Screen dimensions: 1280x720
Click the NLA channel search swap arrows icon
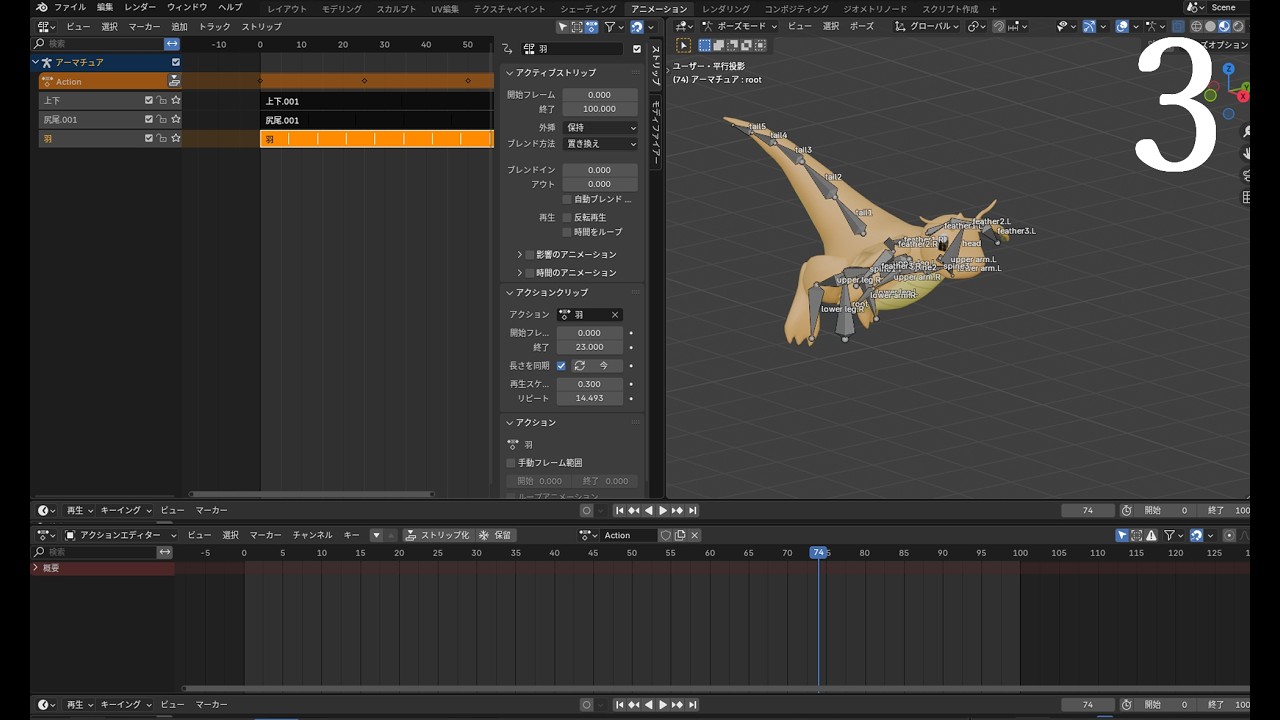tap(172, 44)
